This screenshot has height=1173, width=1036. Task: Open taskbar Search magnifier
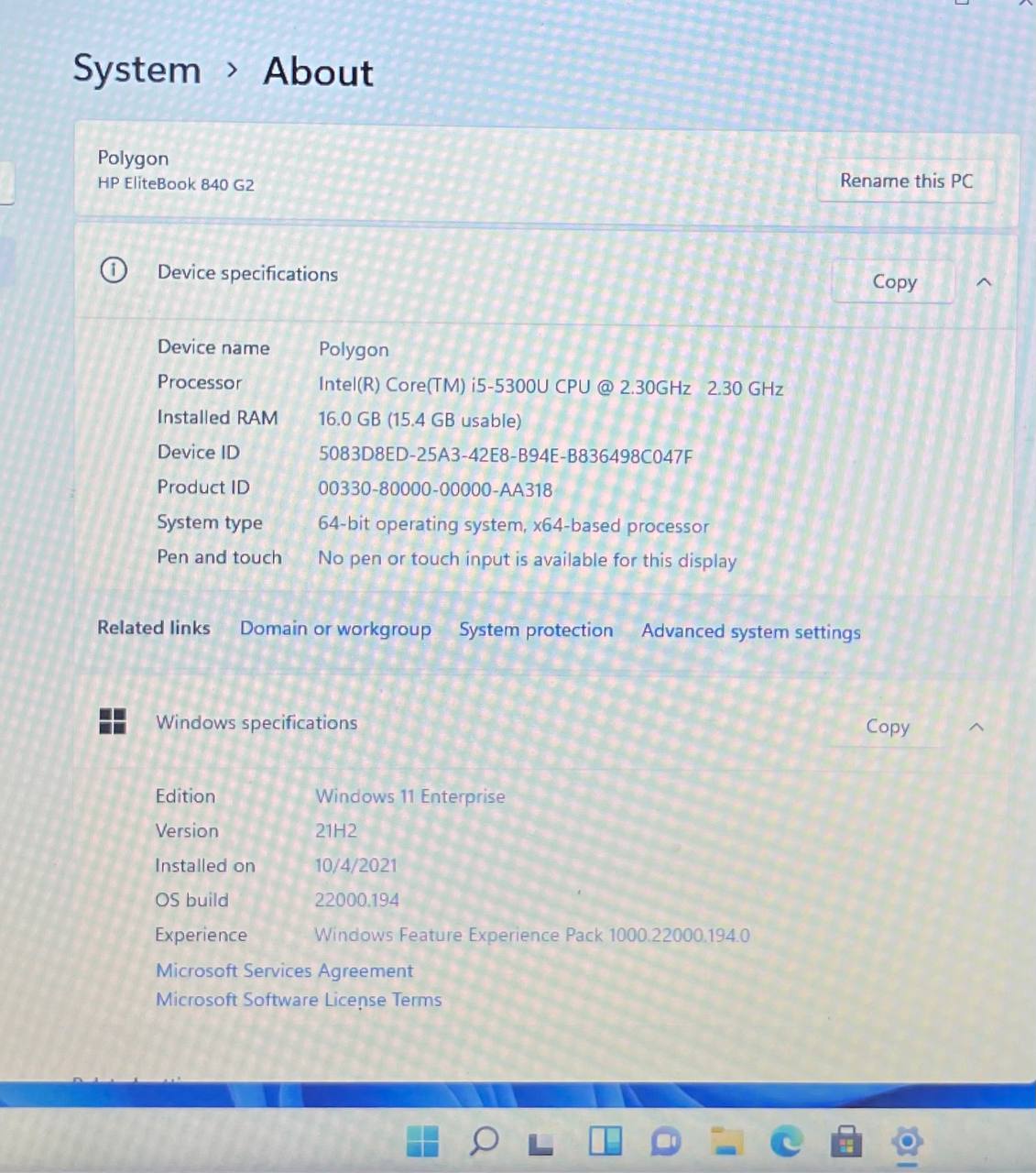(x=484, y=1141)
